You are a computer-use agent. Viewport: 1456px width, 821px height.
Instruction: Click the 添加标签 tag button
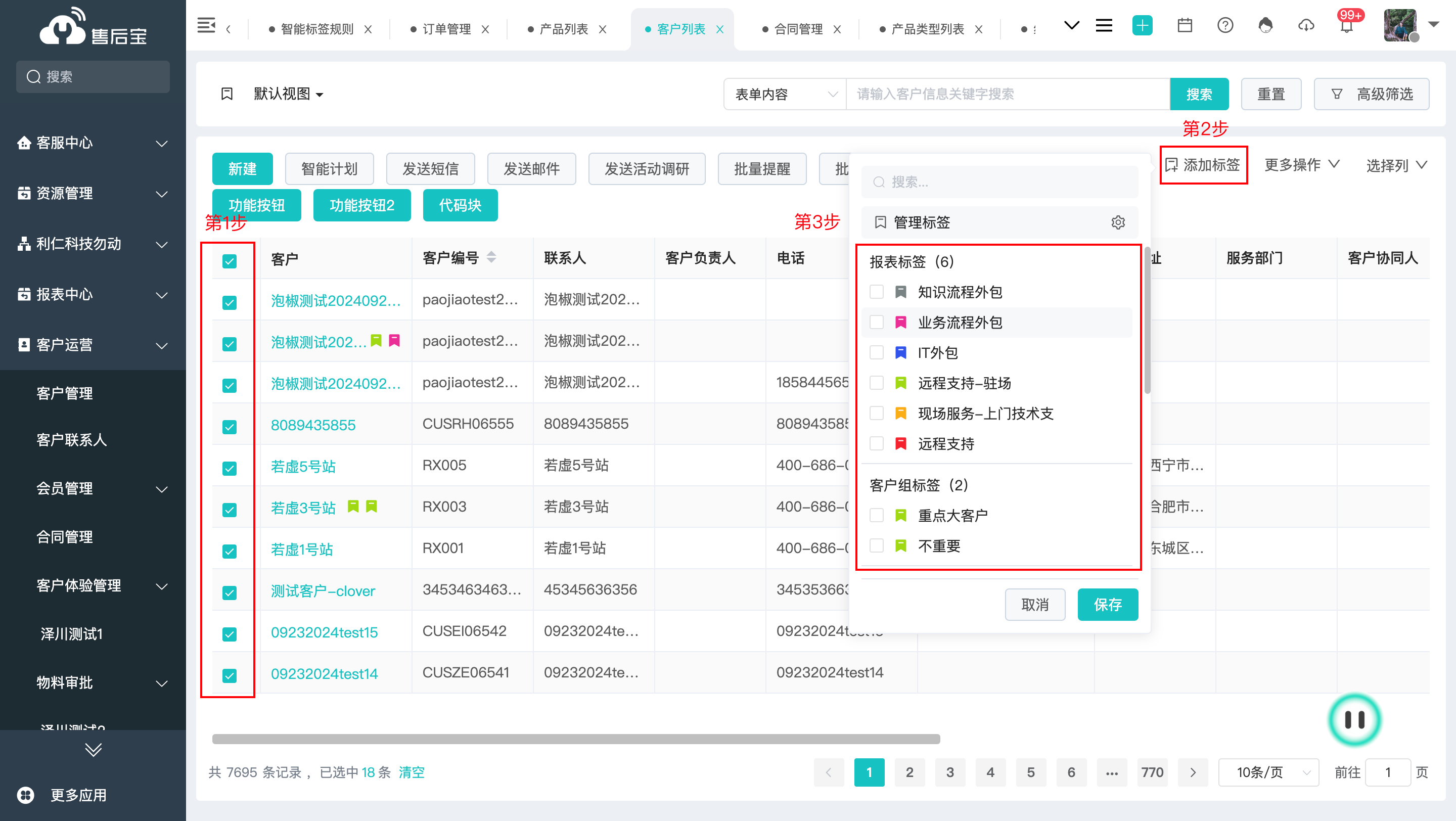point(1203,165)
